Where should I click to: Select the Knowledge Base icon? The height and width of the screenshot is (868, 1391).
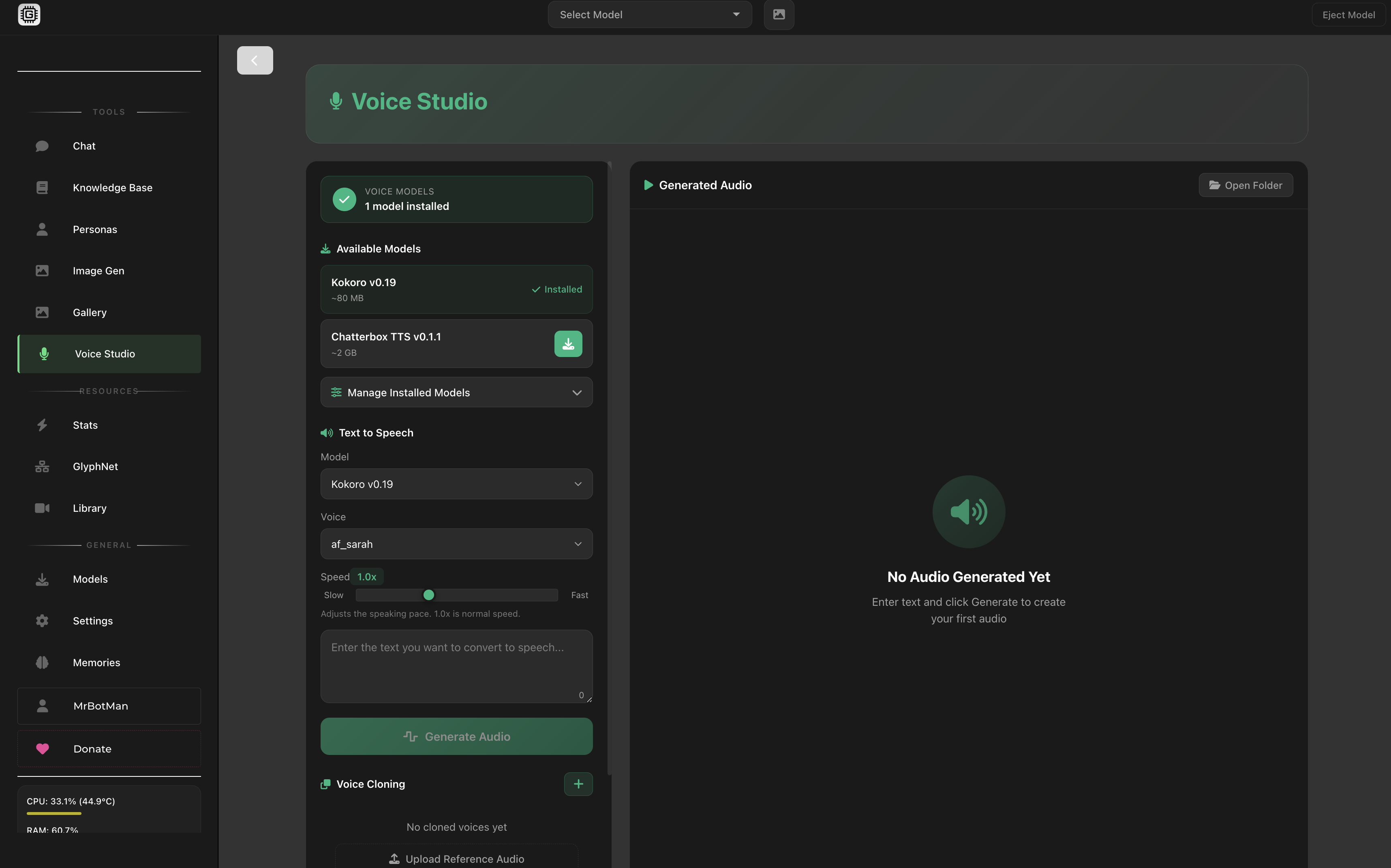(43, 187)
